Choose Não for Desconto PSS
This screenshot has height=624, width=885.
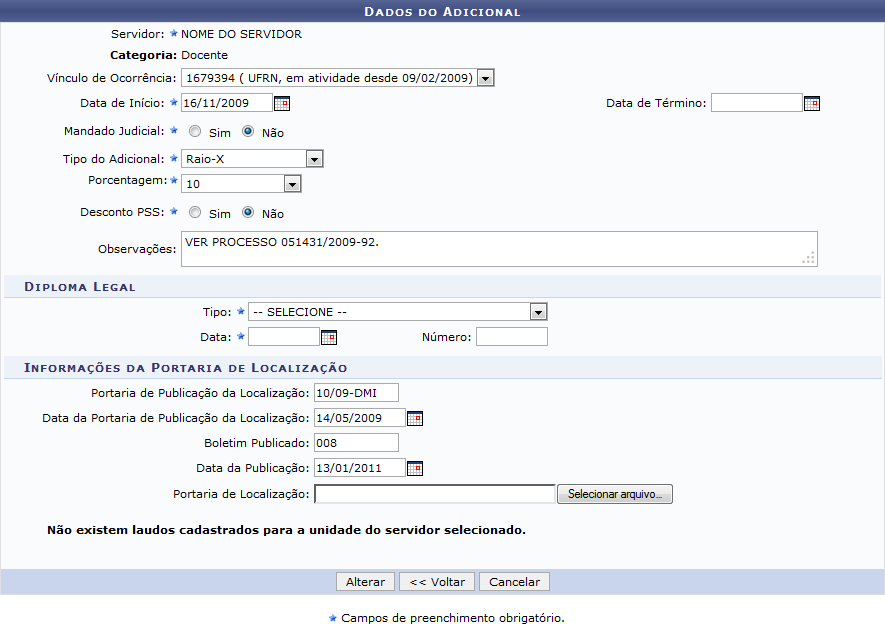pos(248,212)
